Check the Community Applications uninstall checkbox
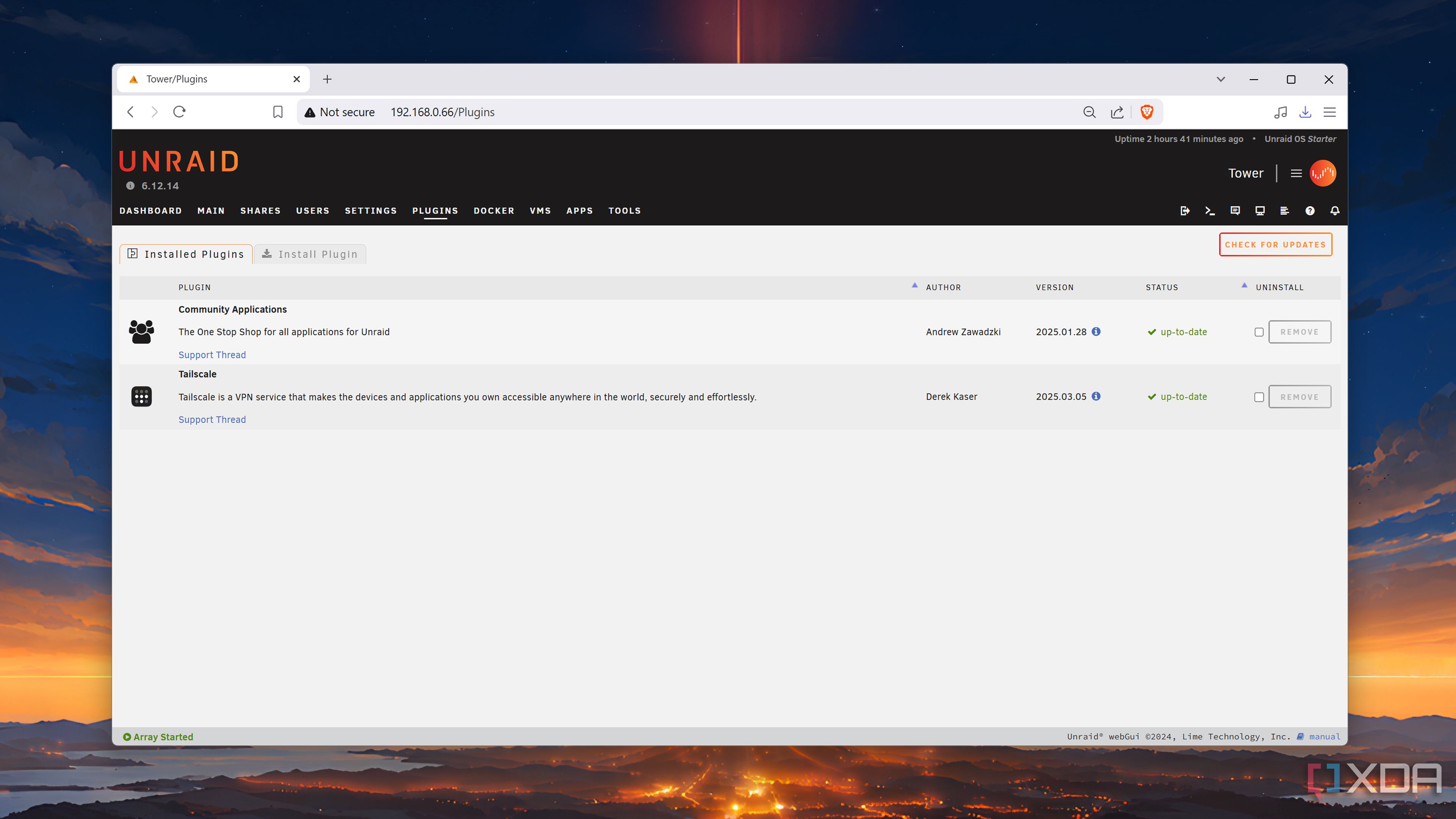This screenshot has width=1456, height=819. (1259, 333)
